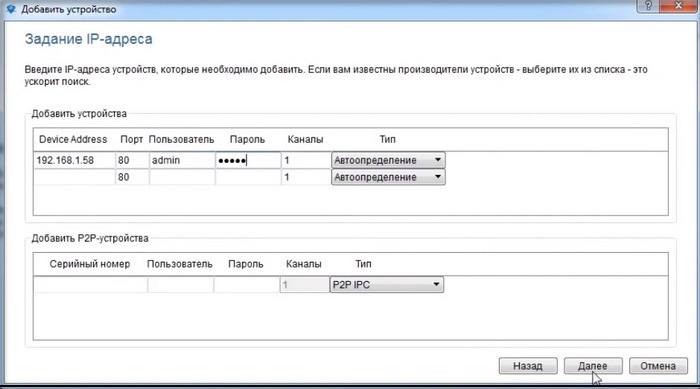This screenshot has width=700, height=389.
Task: Expand the P2P IPC type dropdown
Action: click(387, 284)
